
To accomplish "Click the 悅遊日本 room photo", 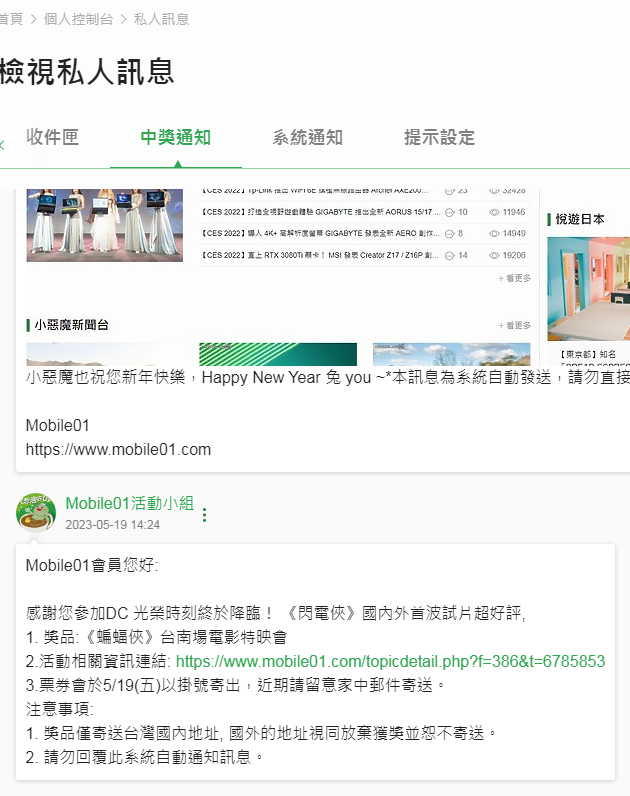I will [588, 289].
